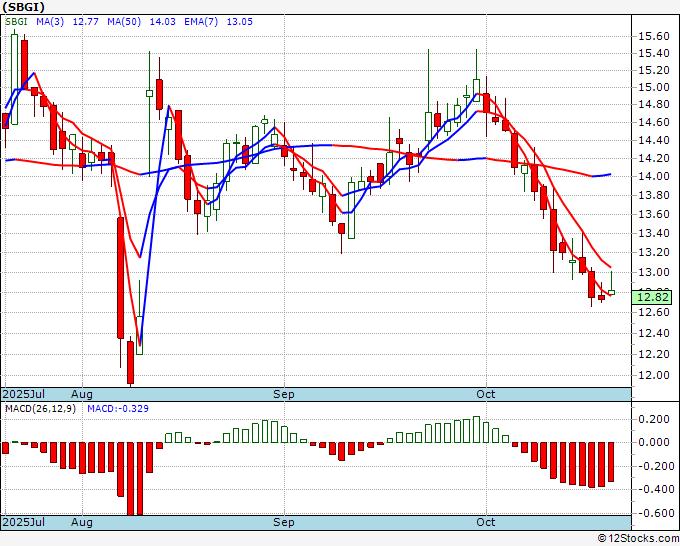Screen dimensions: 680x546
Task: Click the 13.60 price axis label
Action: coord(654,214)
